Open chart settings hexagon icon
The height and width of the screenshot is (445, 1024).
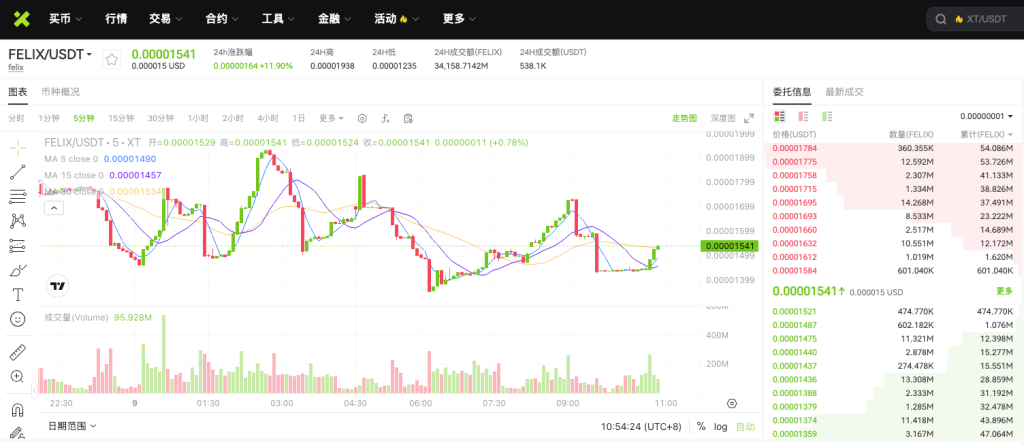click(x=362, y=118)
